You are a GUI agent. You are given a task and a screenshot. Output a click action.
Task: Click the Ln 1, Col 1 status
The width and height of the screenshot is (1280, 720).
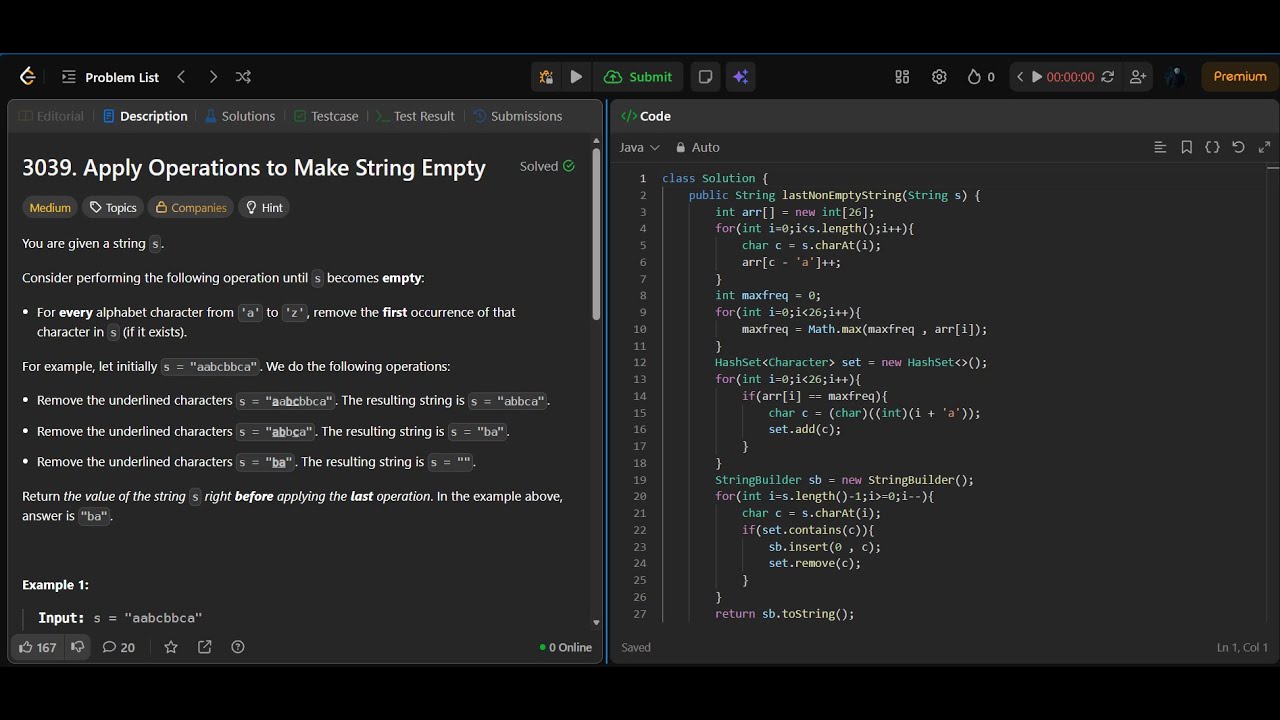1242,647
